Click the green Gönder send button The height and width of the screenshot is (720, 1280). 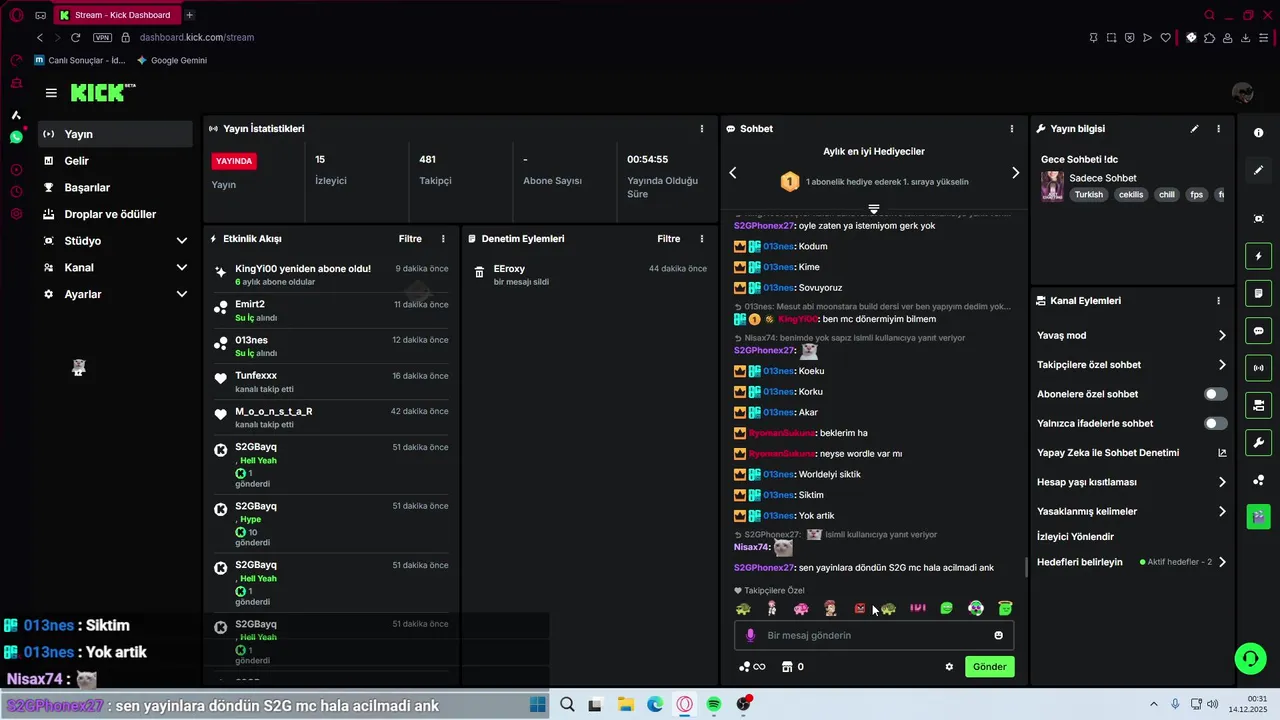tap(990, 667)
